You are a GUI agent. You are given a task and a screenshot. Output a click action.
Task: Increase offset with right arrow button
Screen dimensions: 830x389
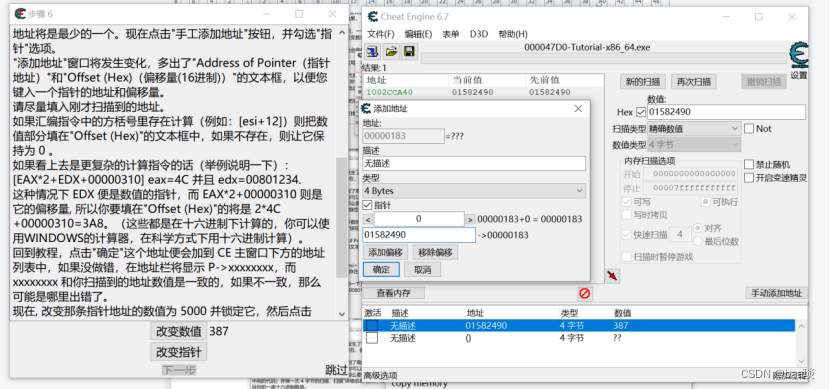[x=470, y=219]
